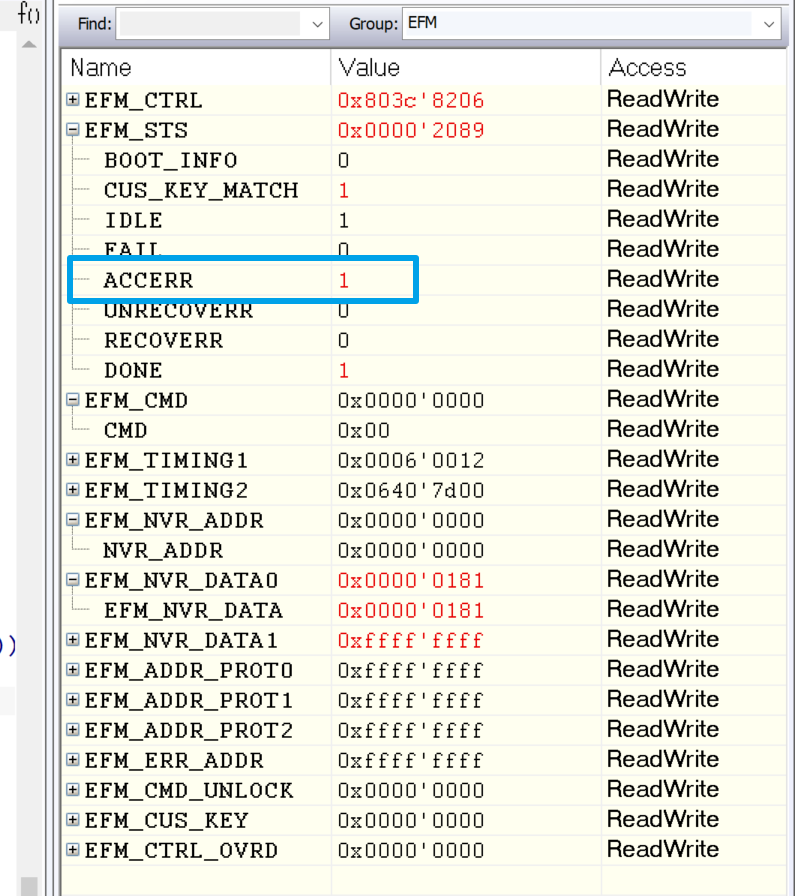Click EFM_NVR_DATA1 value 0xffff'ffff
The height and width of the screenshot is (896, 795).
click(x=411, y=640)
